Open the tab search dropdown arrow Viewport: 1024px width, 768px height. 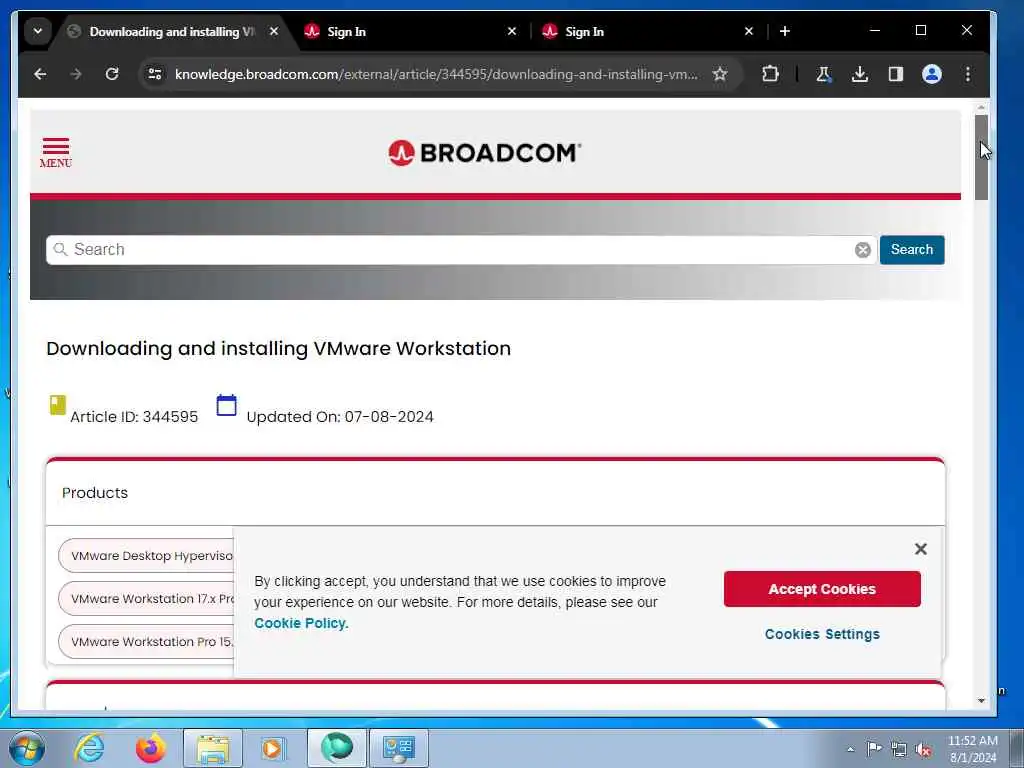pos(38,31)
